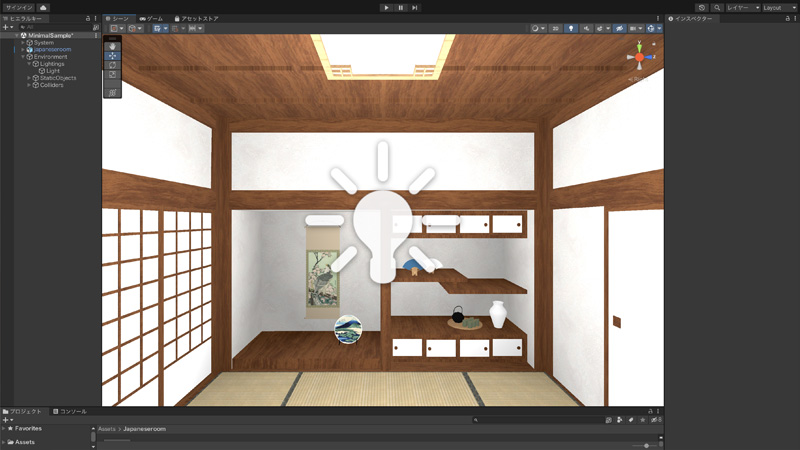The height and width of the screenshot is (450, 800).
Task: Open Hierarchy panel options menu
Action: [x=95, y=18]
